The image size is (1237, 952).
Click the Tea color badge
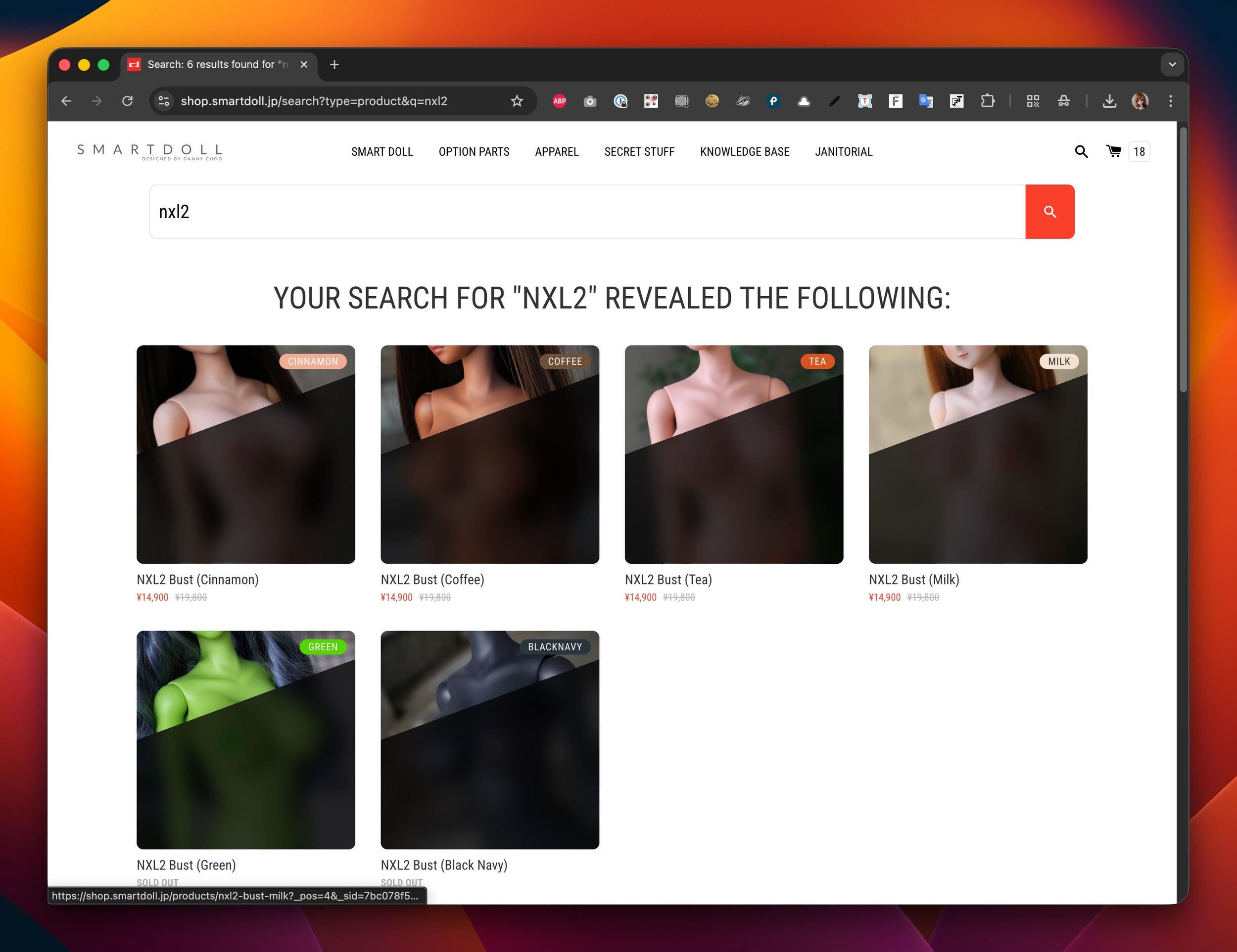pyautogui.click(x=817, y=361)
